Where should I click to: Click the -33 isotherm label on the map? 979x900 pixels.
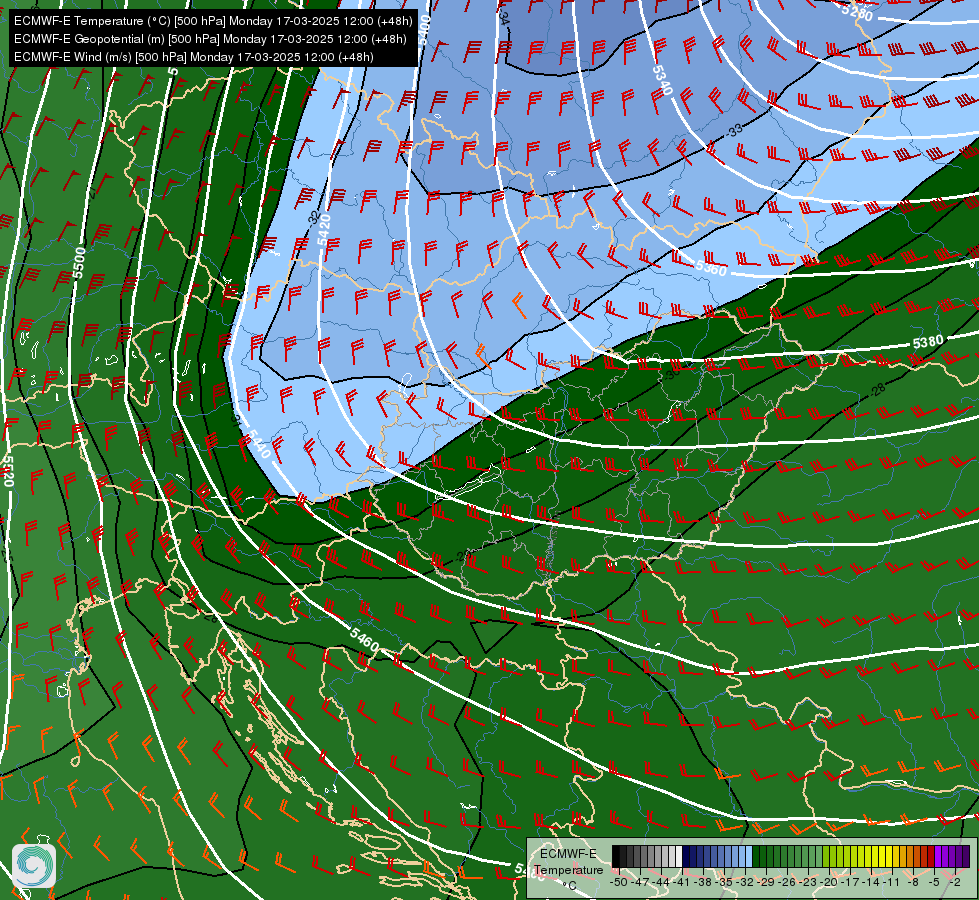point(735,130)
